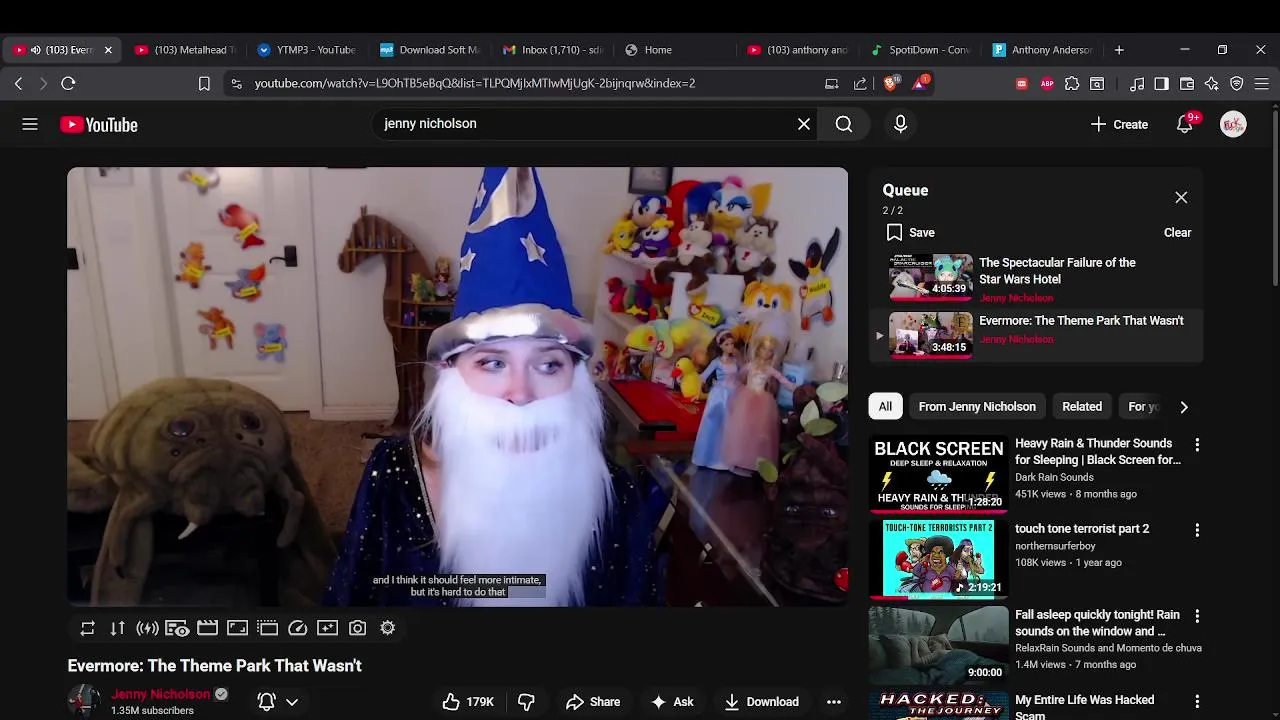Open Brave Shields lion icon

coord(891,83)
